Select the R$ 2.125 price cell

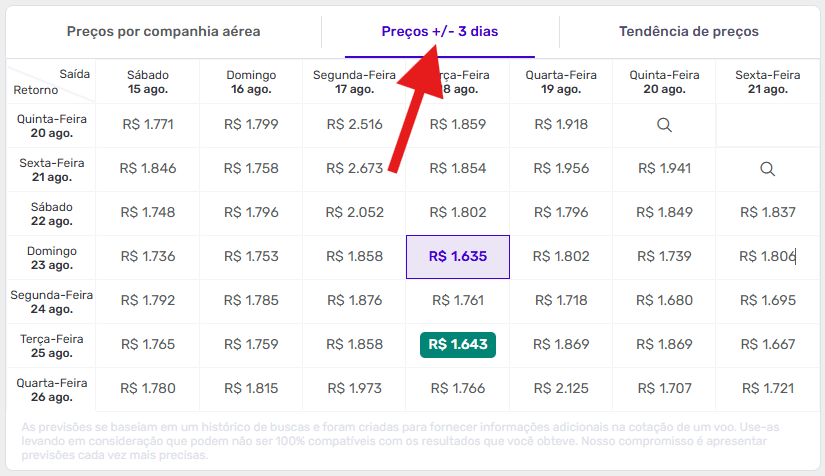[x=561, y=388]
